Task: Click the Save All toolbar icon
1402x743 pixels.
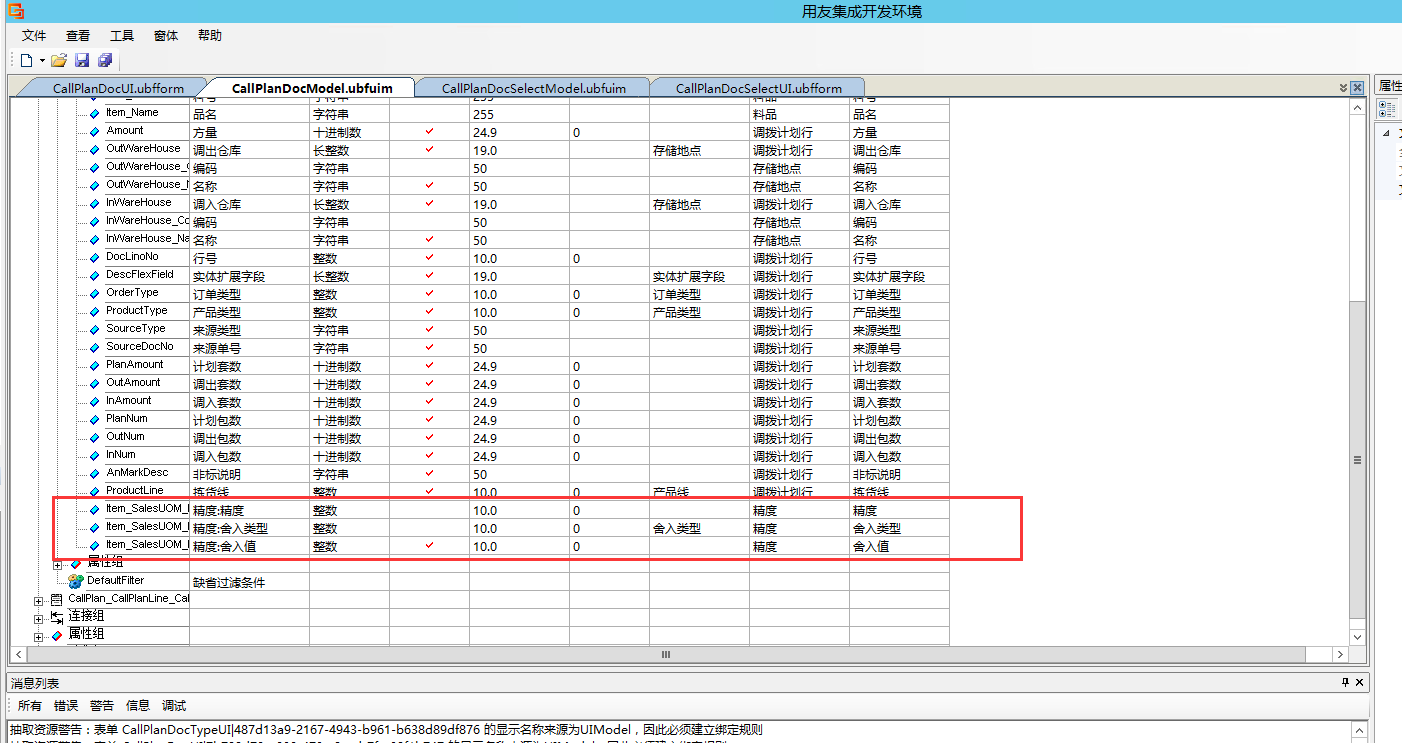Action: pyautogui.click(x=104, y=61)
